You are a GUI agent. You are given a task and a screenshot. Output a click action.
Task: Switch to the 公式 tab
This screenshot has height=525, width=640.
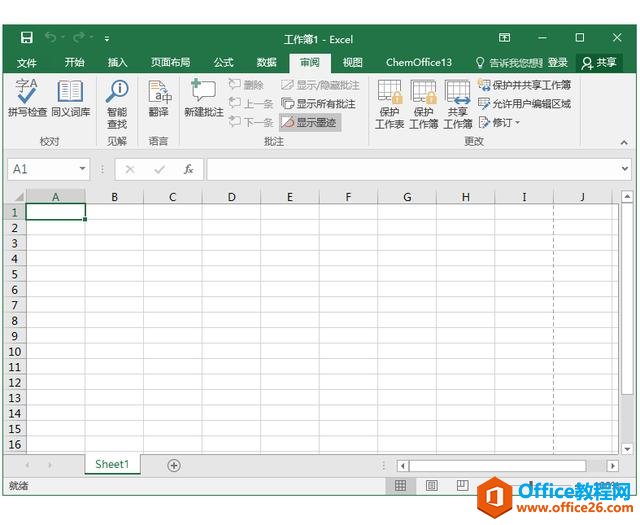223,62
